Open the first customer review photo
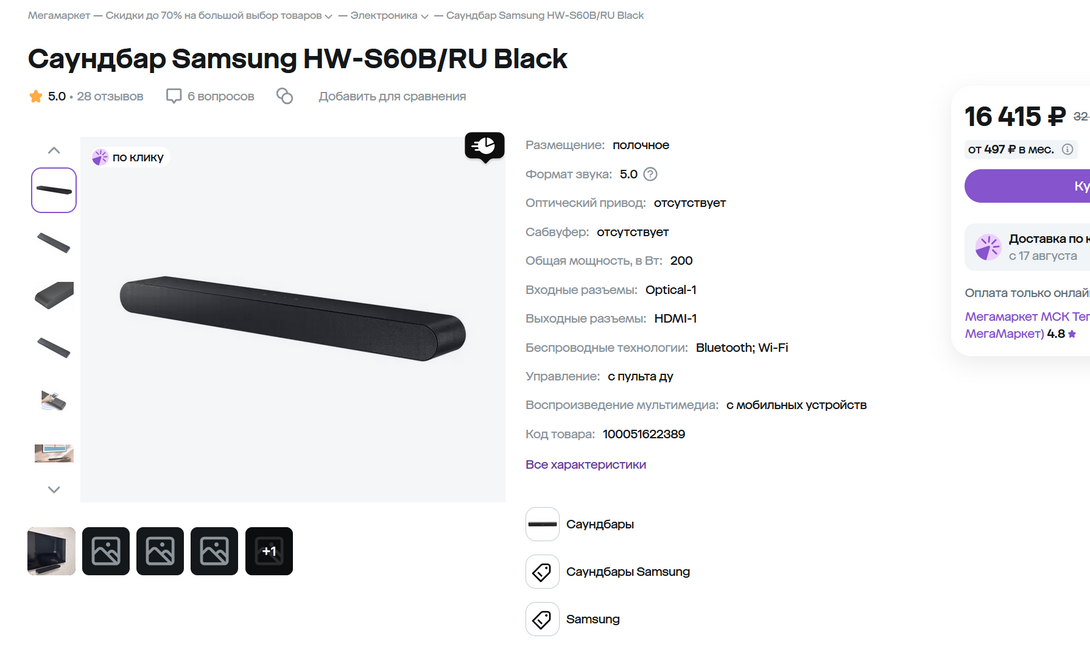 (x=51, y=551)
